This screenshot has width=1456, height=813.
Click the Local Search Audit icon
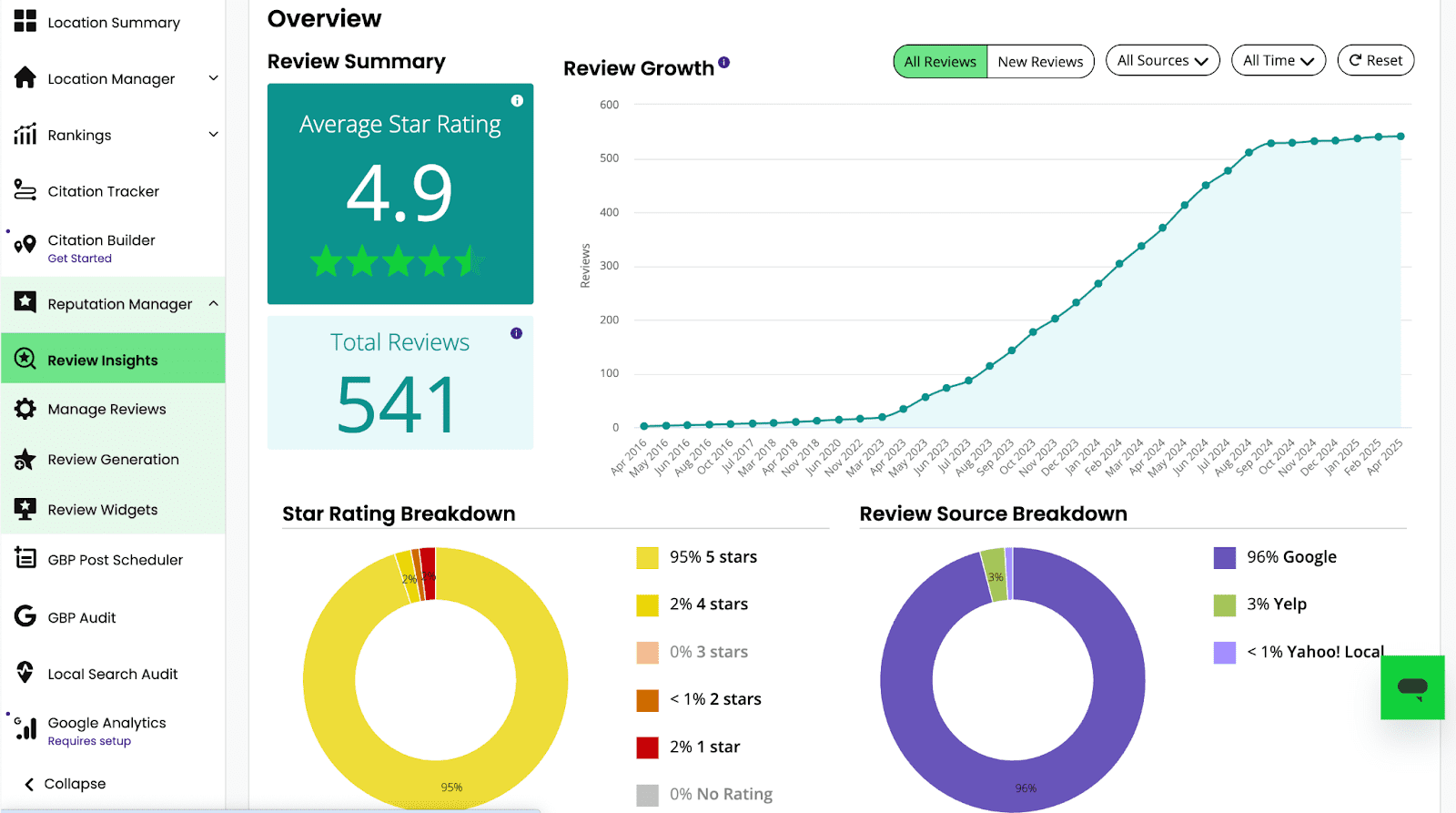coord(25,673)
